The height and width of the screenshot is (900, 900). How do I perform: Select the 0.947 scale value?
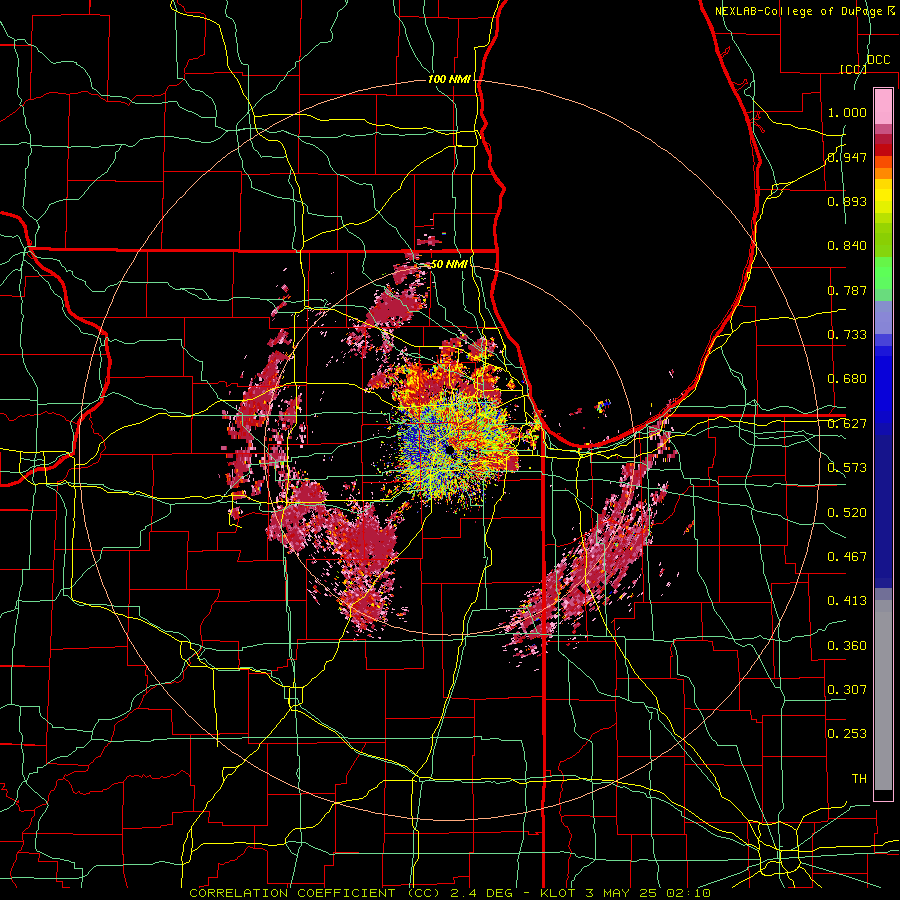pos(847,157)
